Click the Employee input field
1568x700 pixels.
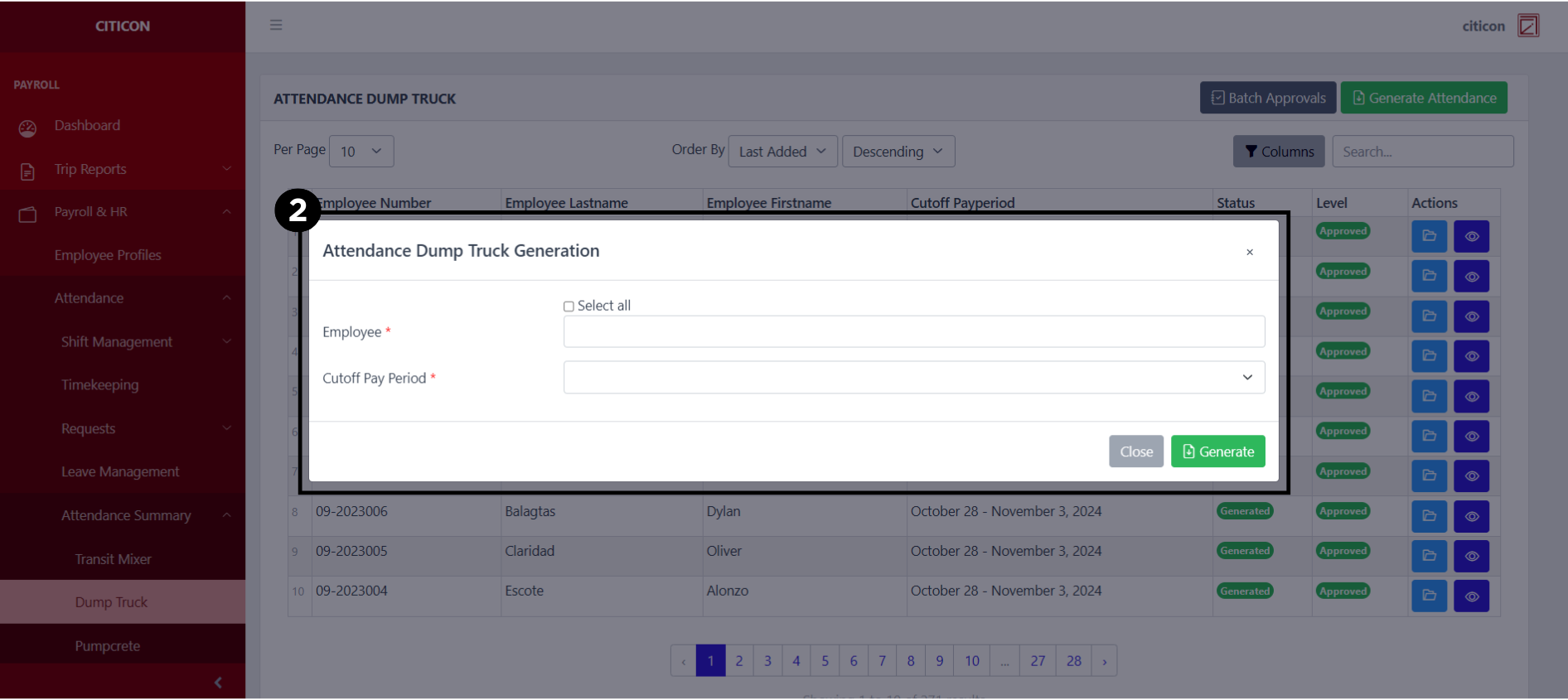[x=913, y=331]
